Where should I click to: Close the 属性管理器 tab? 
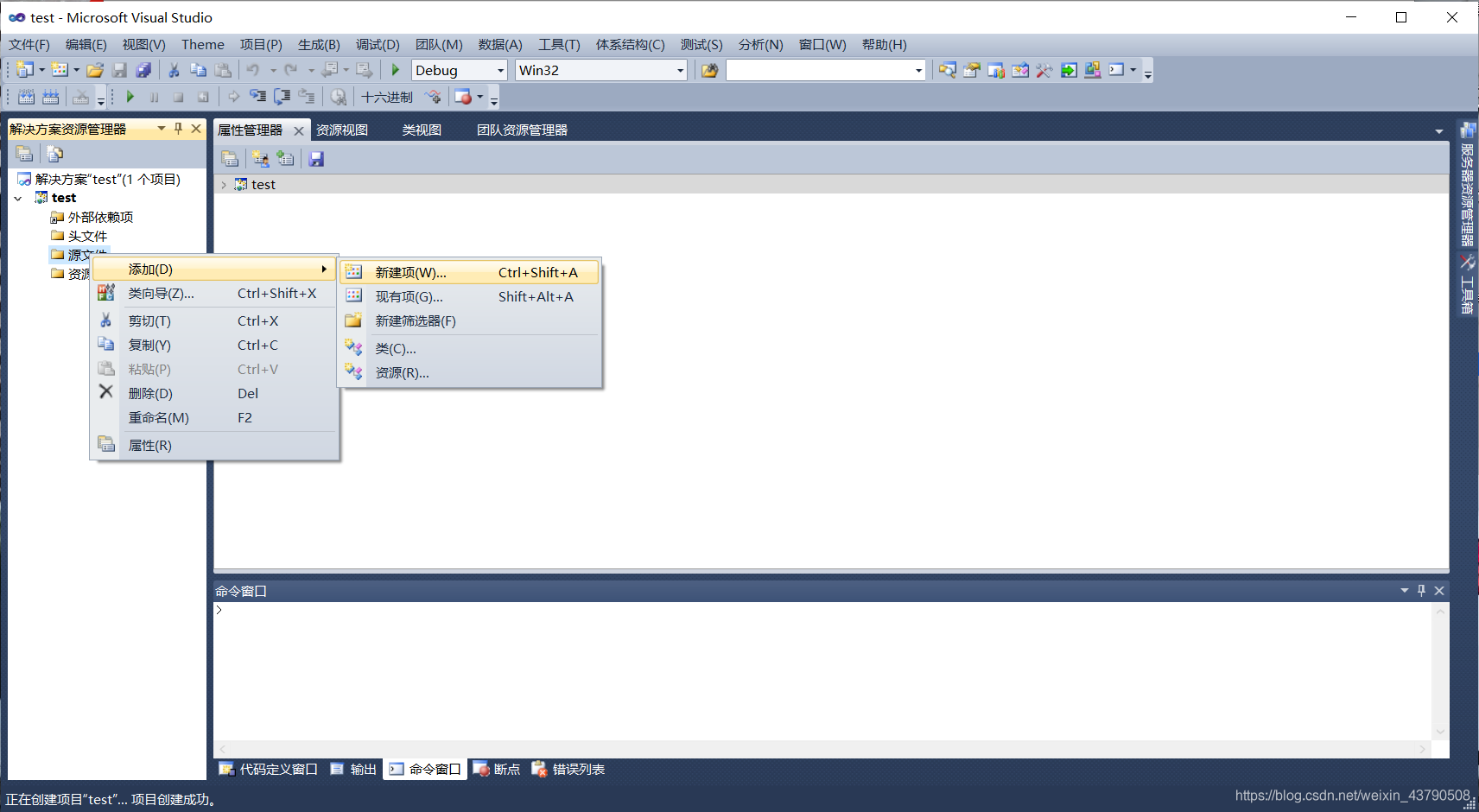tap(299, 131)
